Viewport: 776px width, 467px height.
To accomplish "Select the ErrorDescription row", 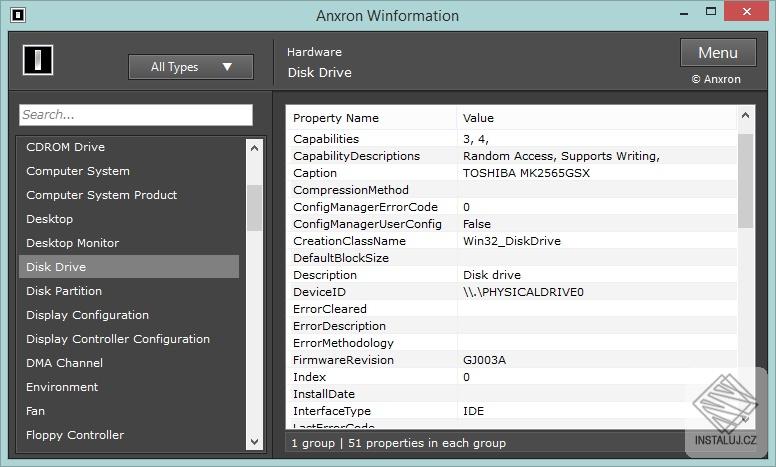I will 512,326.
